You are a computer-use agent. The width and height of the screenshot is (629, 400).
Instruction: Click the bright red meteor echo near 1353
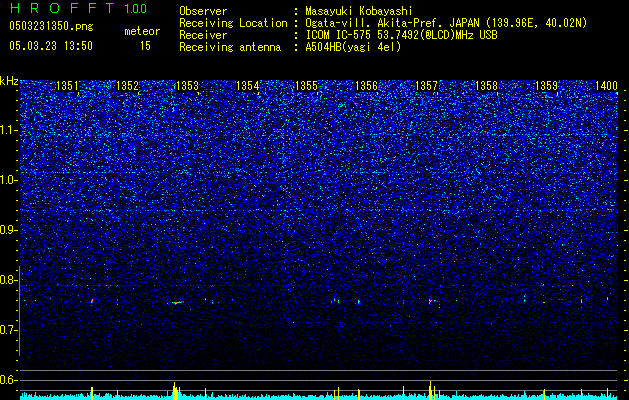pyautogui.click(x=175, y=303)
